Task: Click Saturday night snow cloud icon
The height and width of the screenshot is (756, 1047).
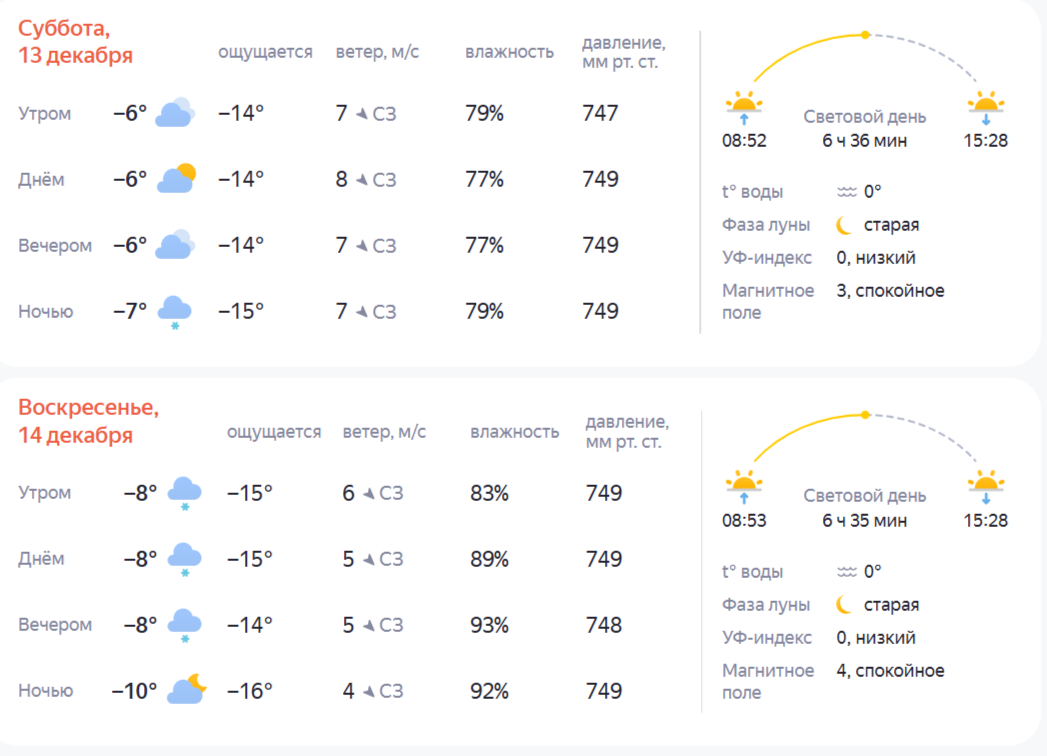Action: point(174,312)
